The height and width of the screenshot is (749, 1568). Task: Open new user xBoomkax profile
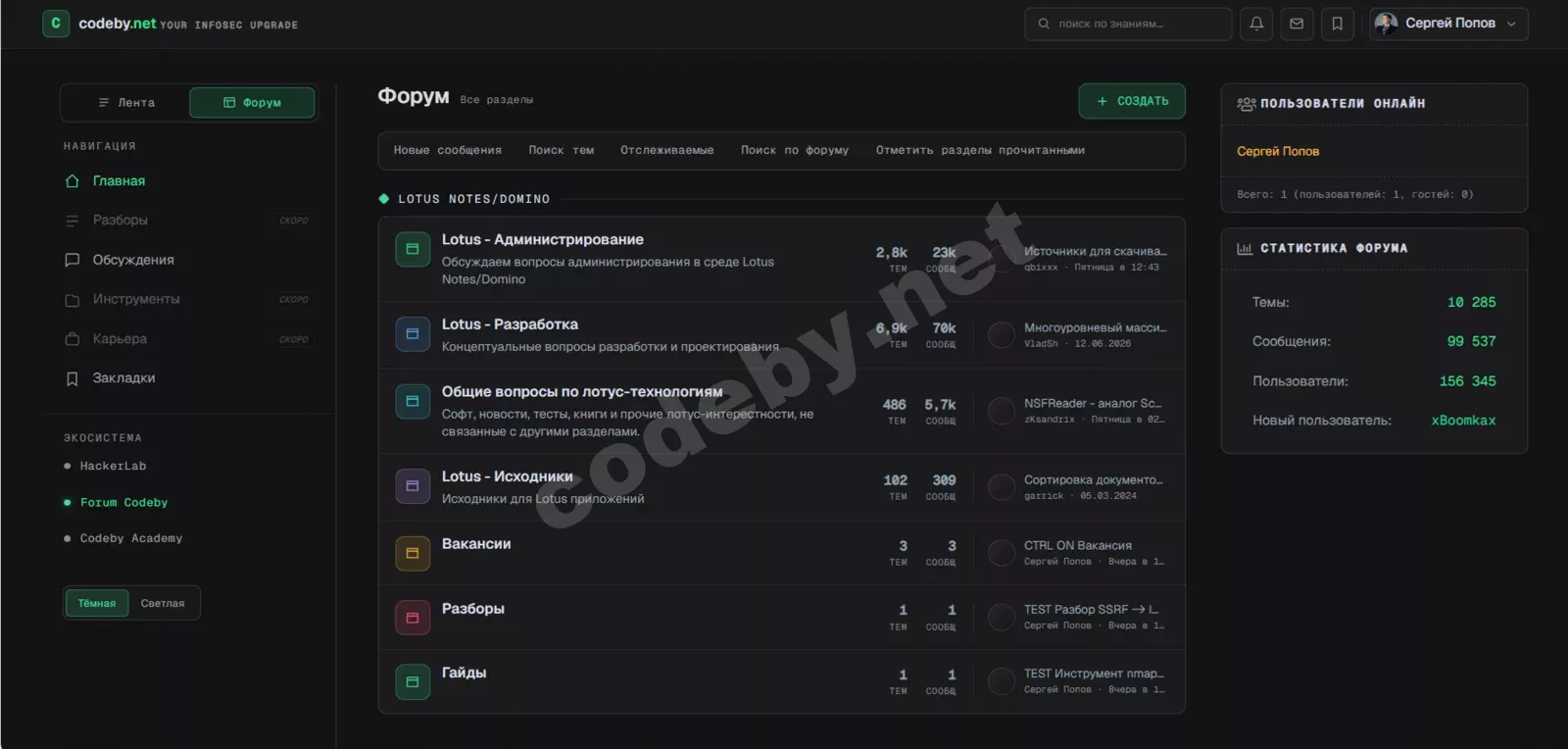1463,421
